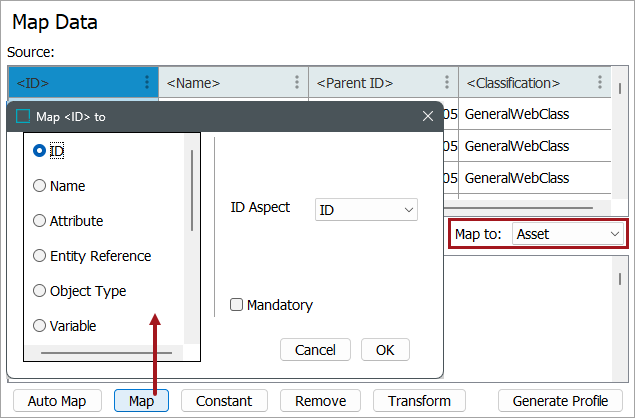Image resolution: width=635 pixels, height=418 pixels.
Task: Confirm mapping with the OK button
Action: (385, 350)
